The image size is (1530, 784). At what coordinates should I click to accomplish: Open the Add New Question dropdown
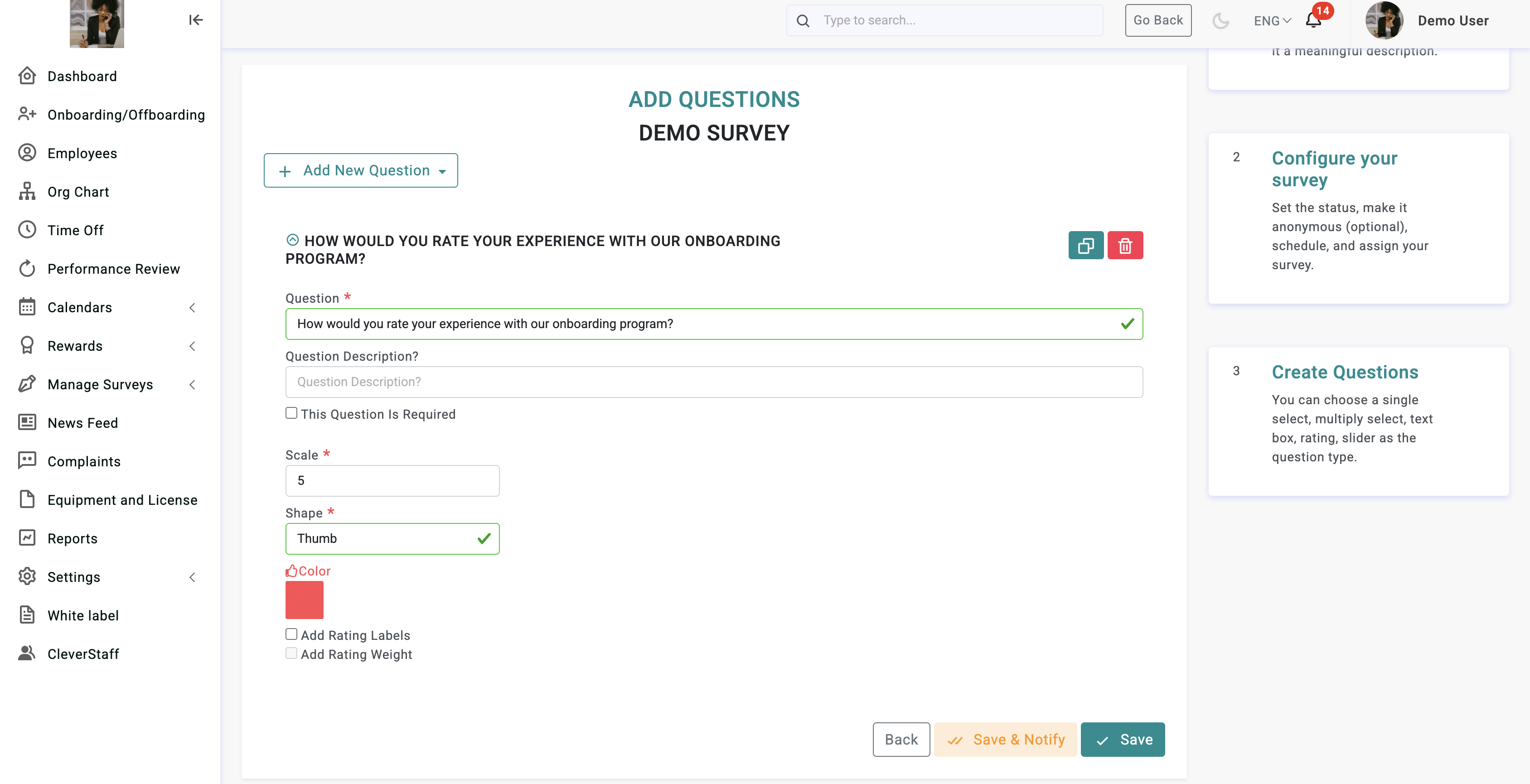click(361, 170)
